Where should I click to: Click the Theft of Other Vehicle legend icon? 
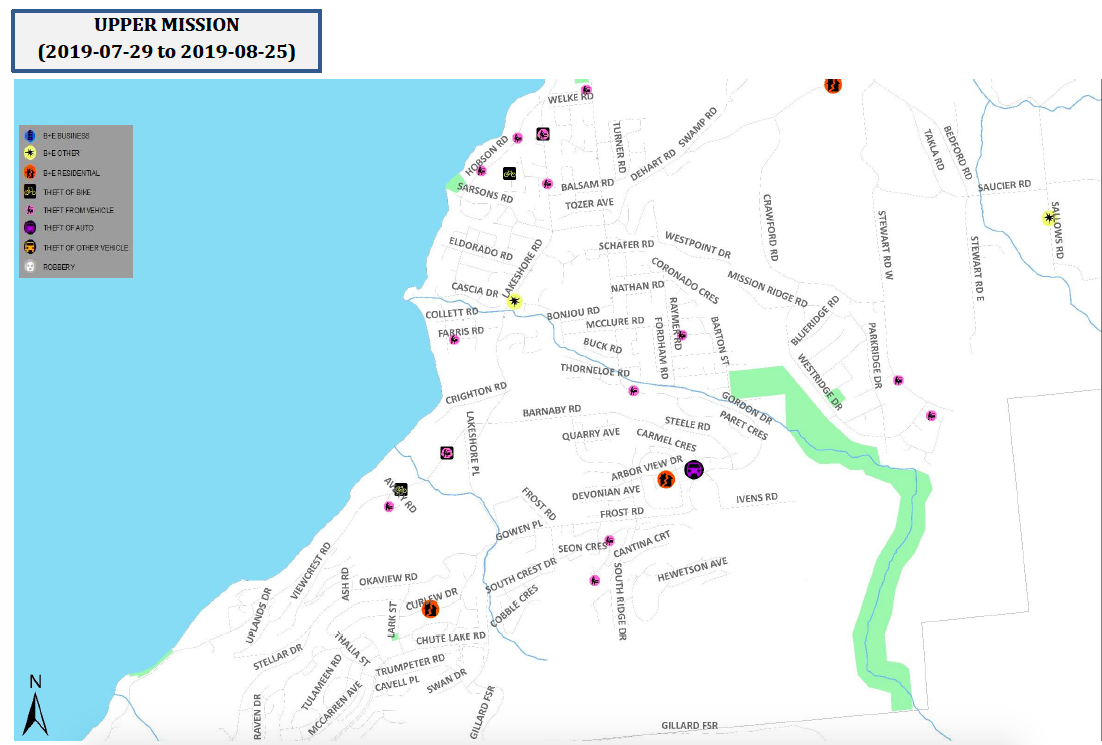(x=31, y=247)
